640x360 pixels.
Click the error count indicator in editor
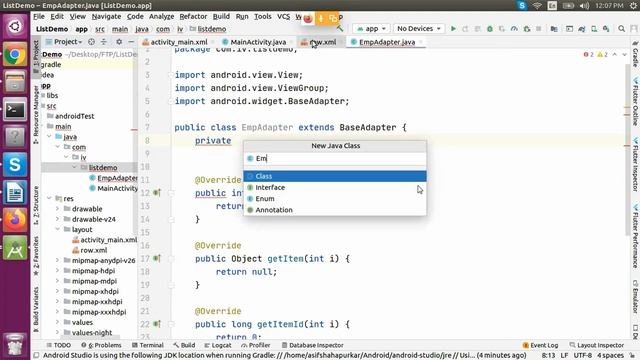[589, 54]
